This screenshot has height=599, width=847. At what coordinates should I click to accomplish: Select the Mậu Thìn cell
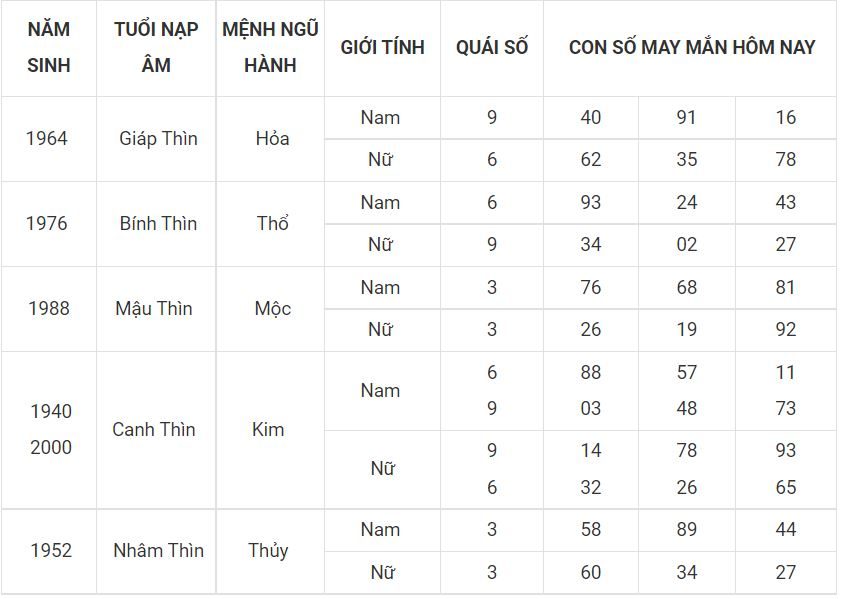tap(154, 308)
